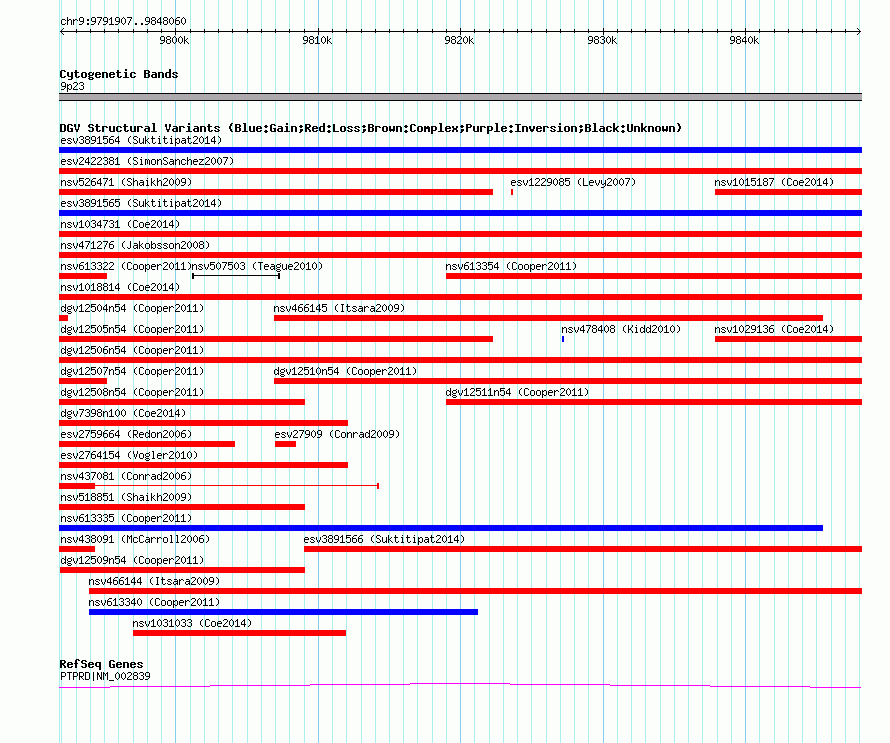Click dgv12511n54 (Cooper2011) label
The width and height of the screenshot is (890, 743).
coord(517,392)
